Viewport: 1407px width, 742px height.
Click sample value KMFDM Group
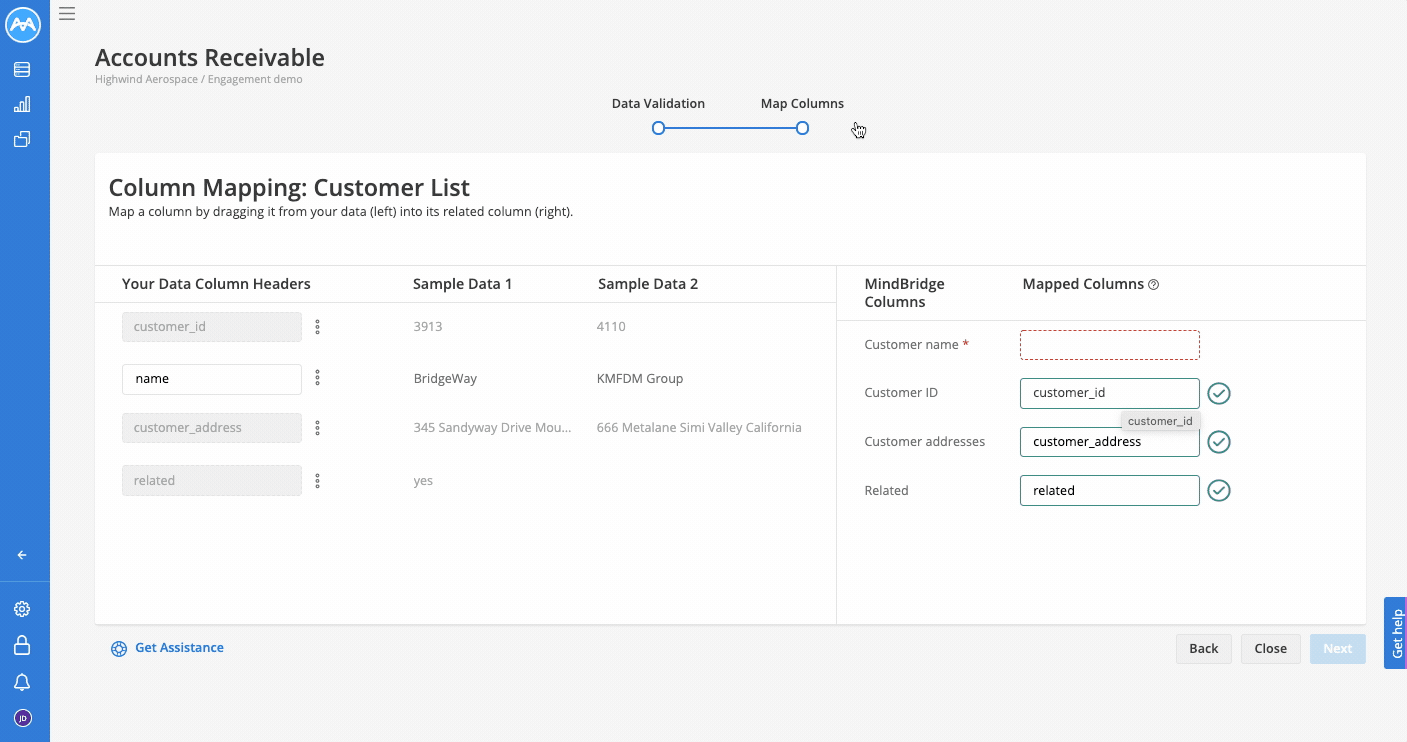(x=640, y=378)
